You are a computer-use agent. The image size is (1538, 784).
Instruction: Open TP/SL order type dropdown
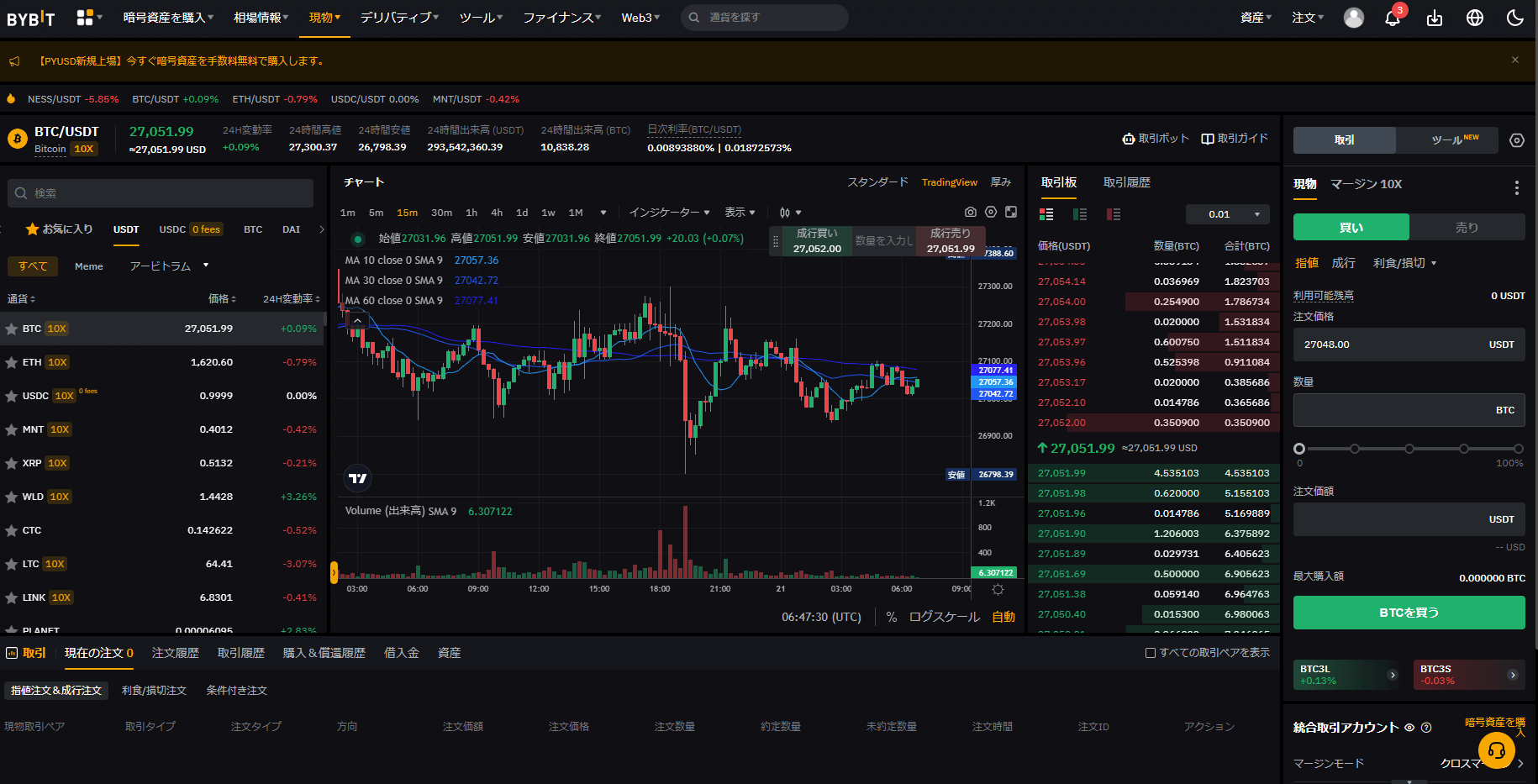pyautogui.click(x=1404, y=263)
